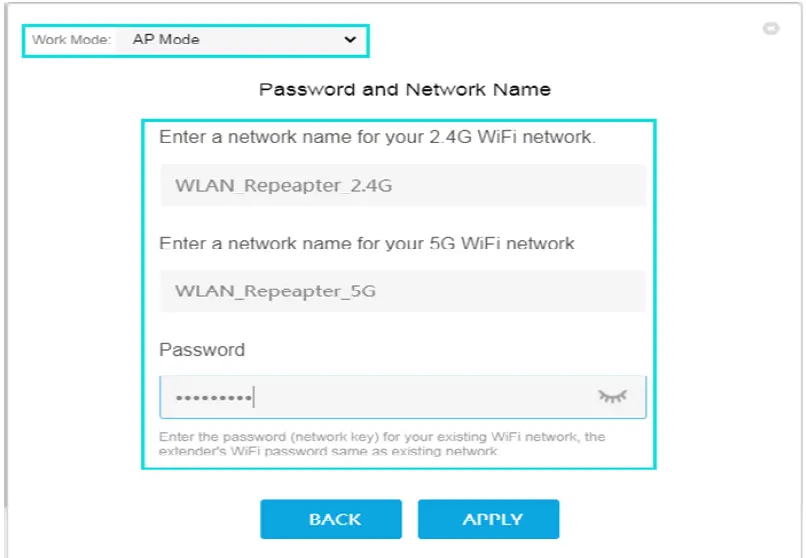The image size is (806, 558).
Task: Click the 2.4G WiFi network name label
Action: (377, 137)
